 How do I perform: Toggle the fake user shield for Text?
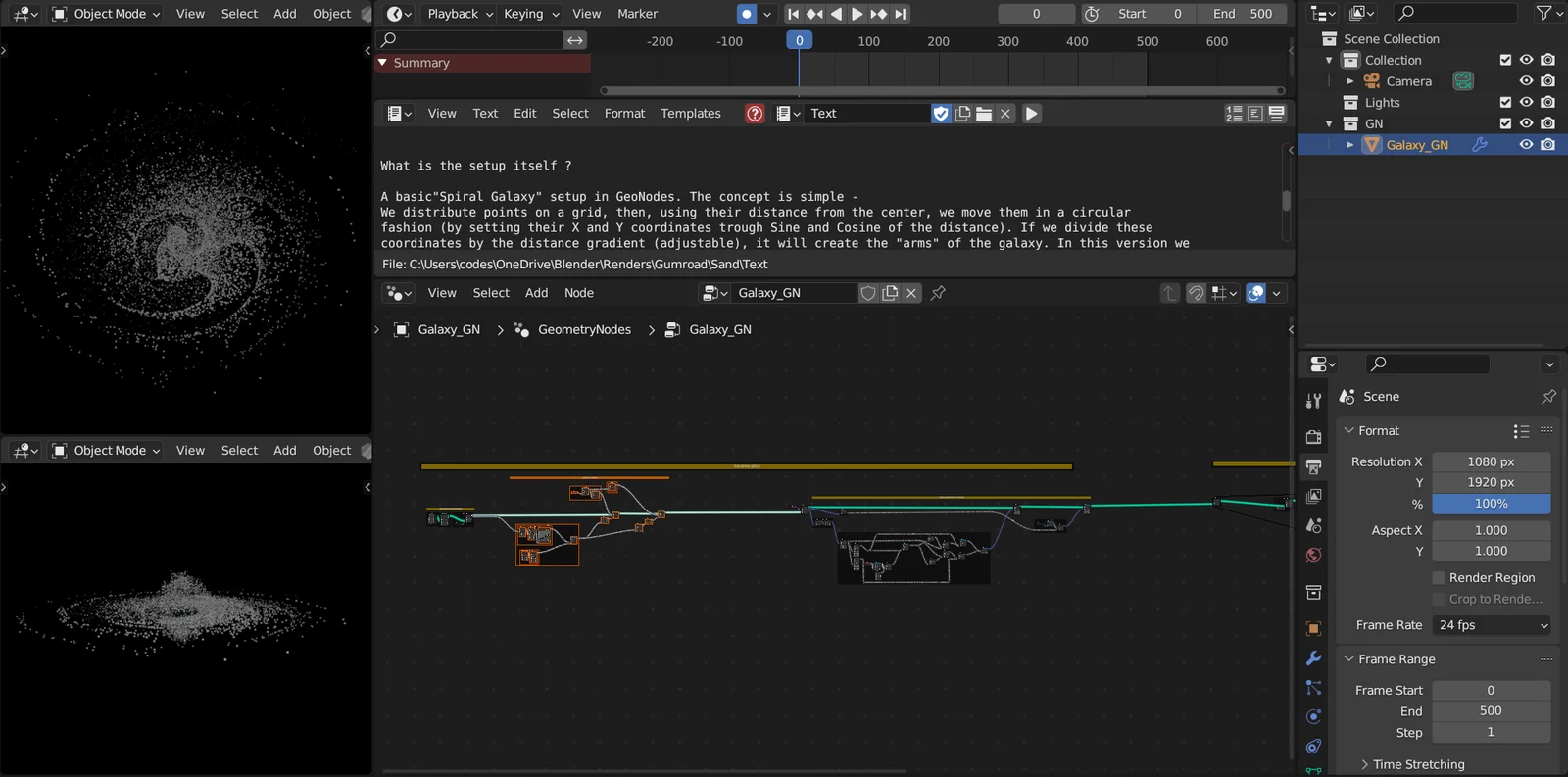pos(941,114)
